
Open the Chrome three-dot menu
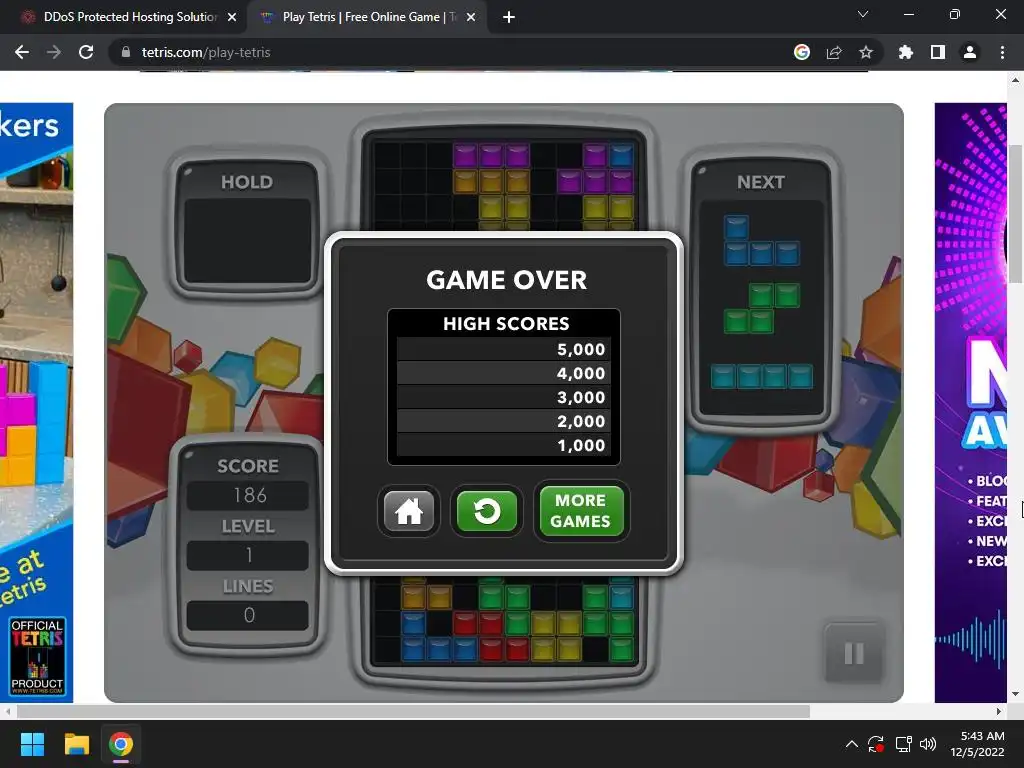pos(1002,52)
